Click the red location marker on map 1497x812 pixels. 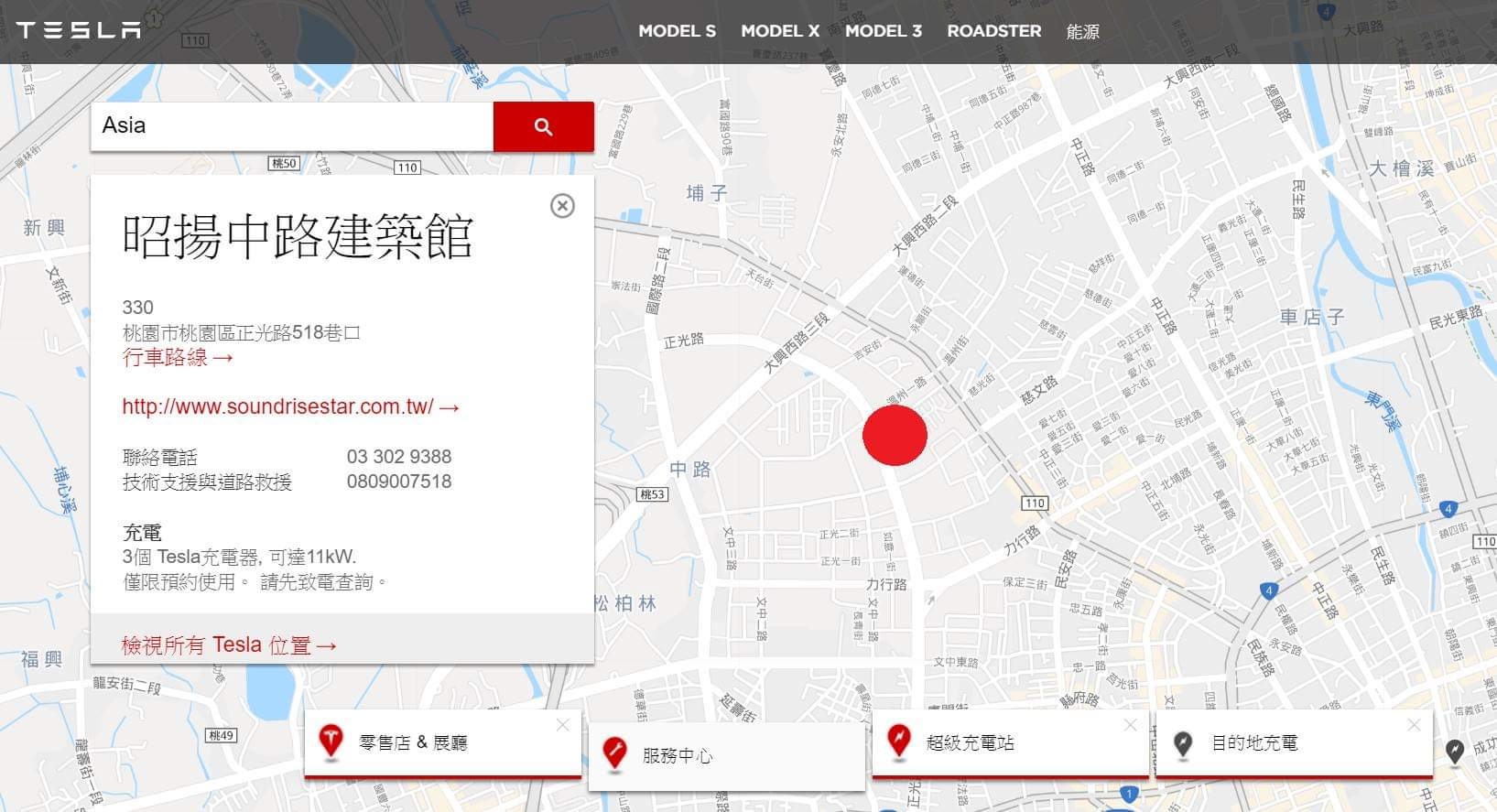tap(895, 435)
